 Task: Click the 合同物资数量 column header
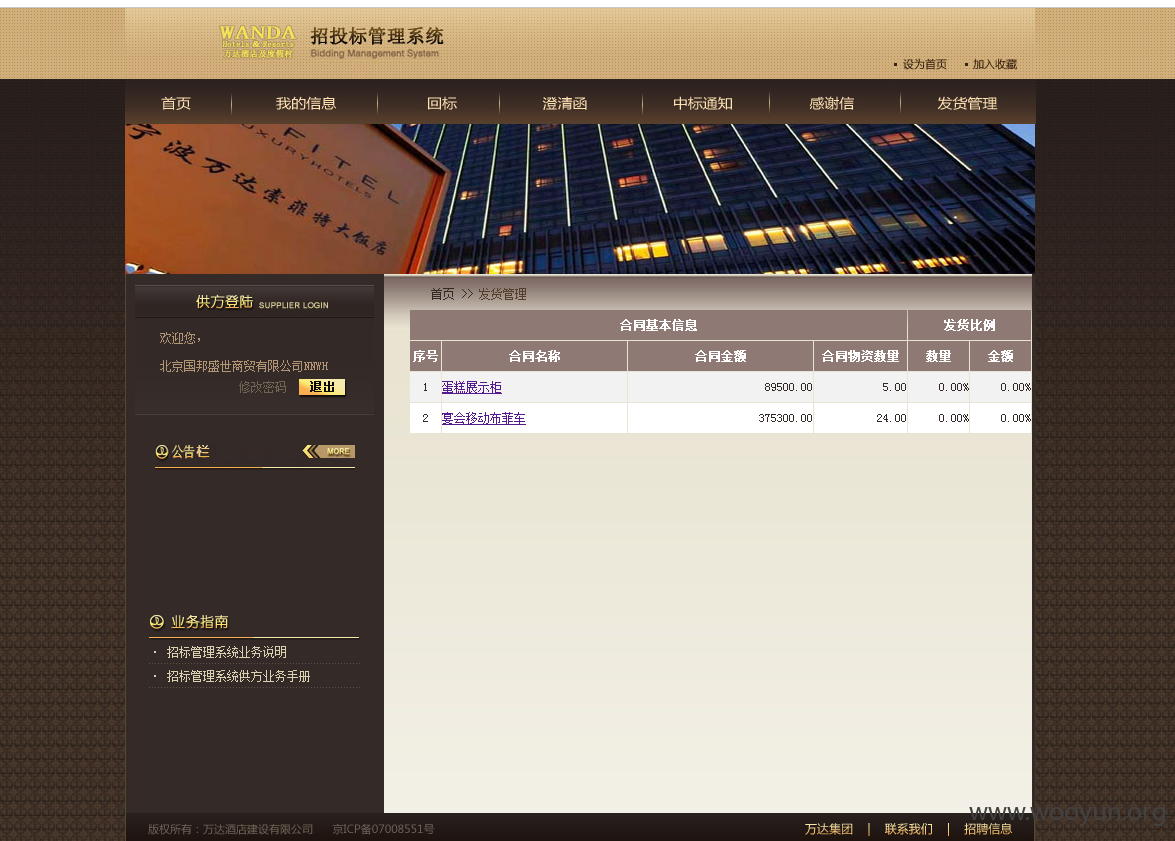[860, 356]
